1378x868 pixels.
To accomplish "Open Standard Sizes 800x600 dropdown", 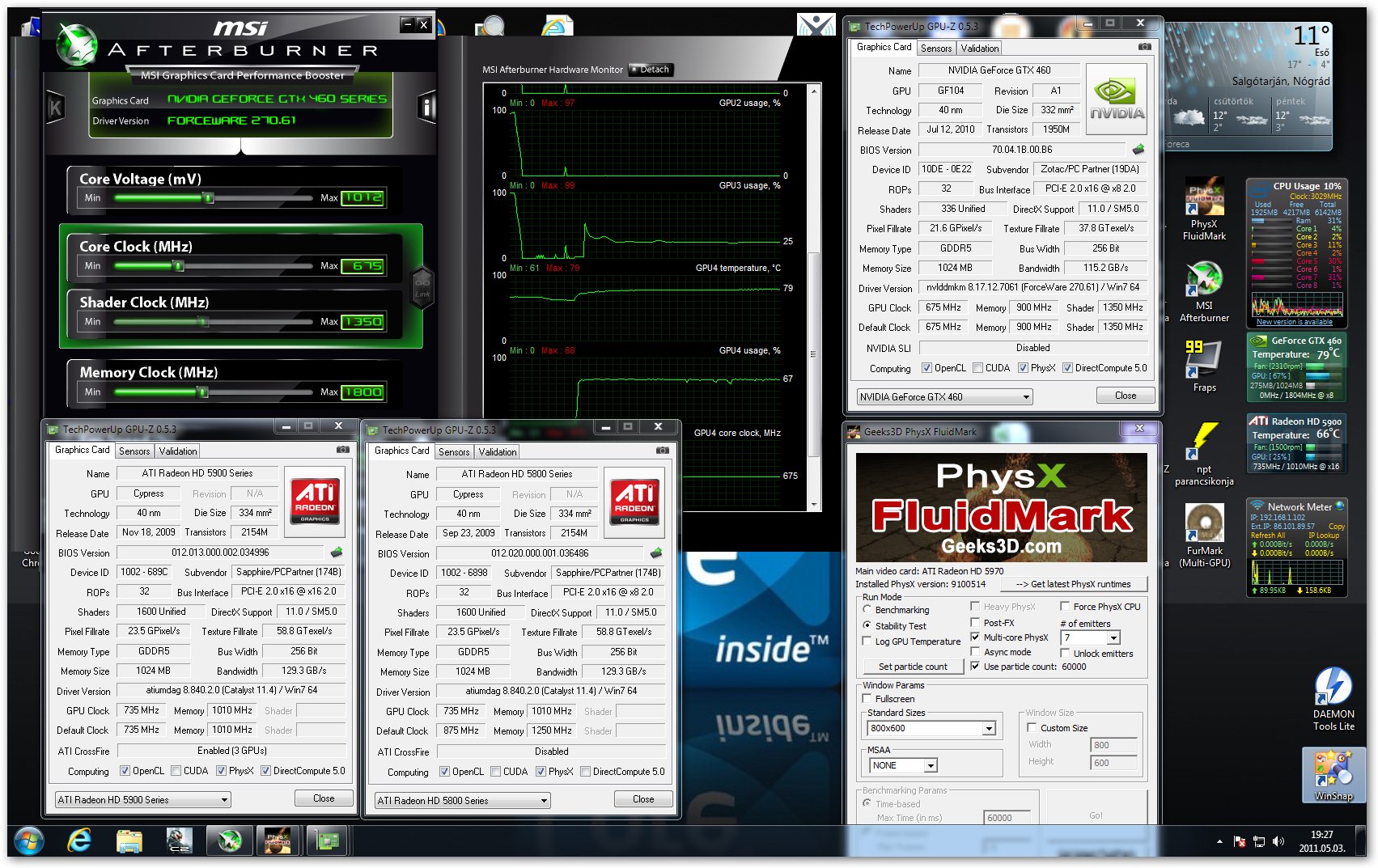I will pyautogui.click(x=932, y=729).
